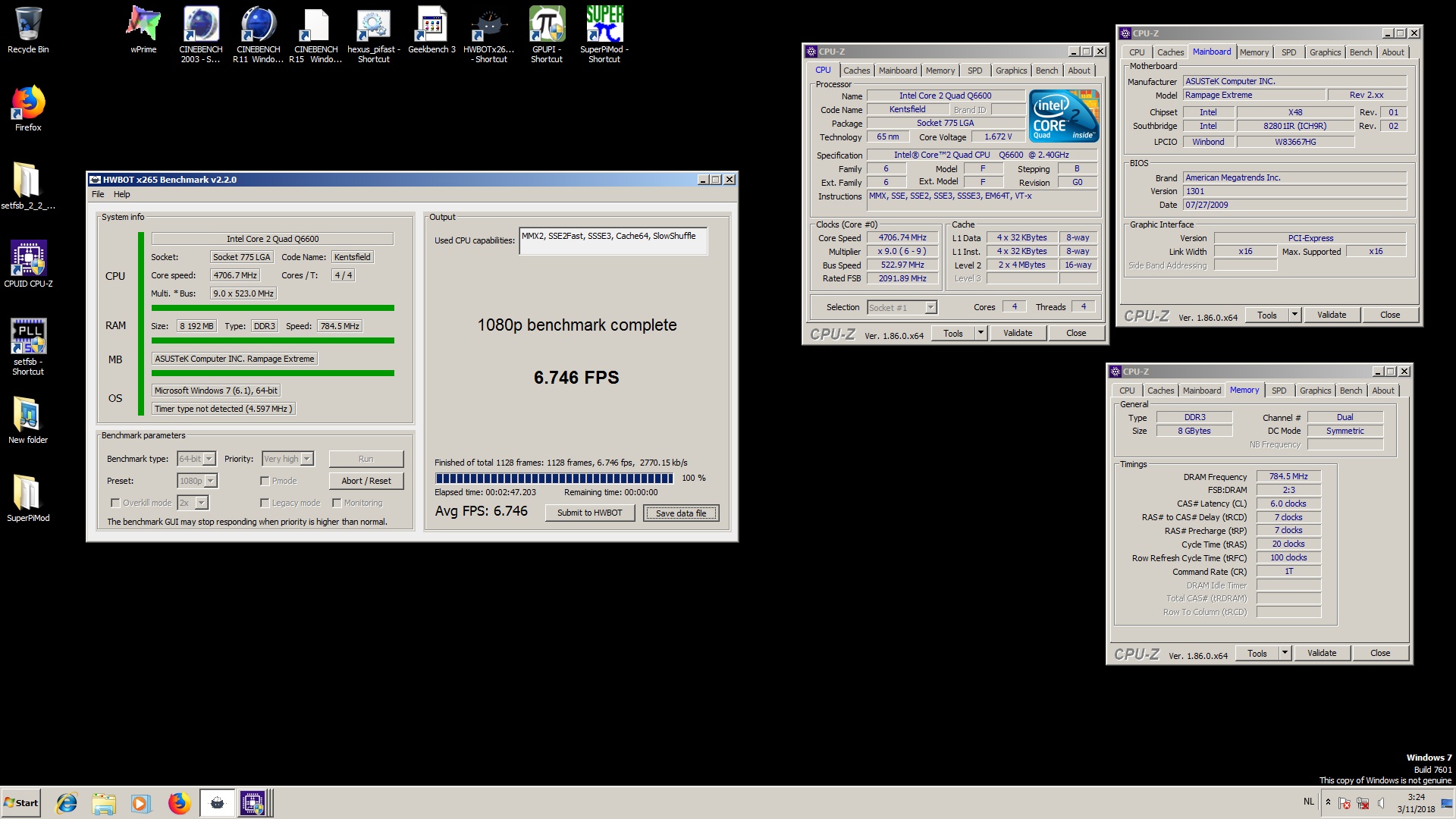
Task: Switch to HWBOT x265 taskbar button
Action: (x=217, y=803)
